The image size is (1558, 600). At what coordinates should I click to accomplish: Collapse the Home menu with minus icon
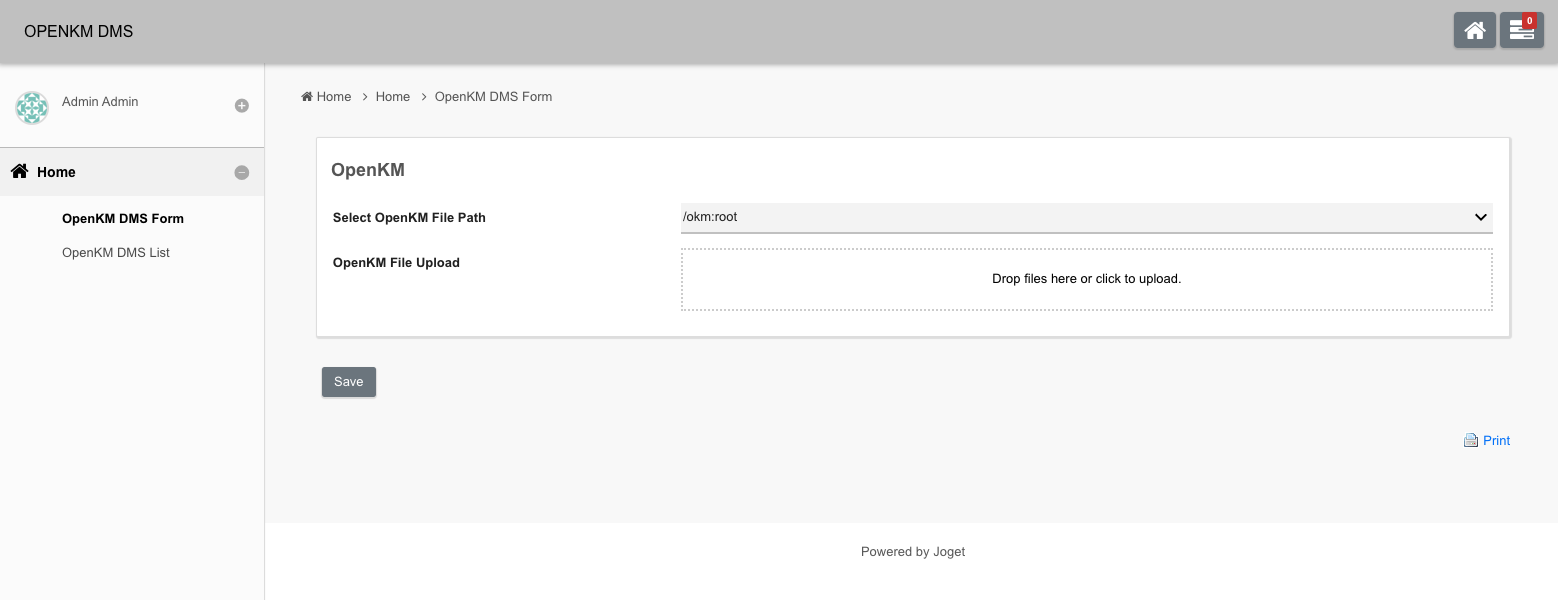pos(242,172)
